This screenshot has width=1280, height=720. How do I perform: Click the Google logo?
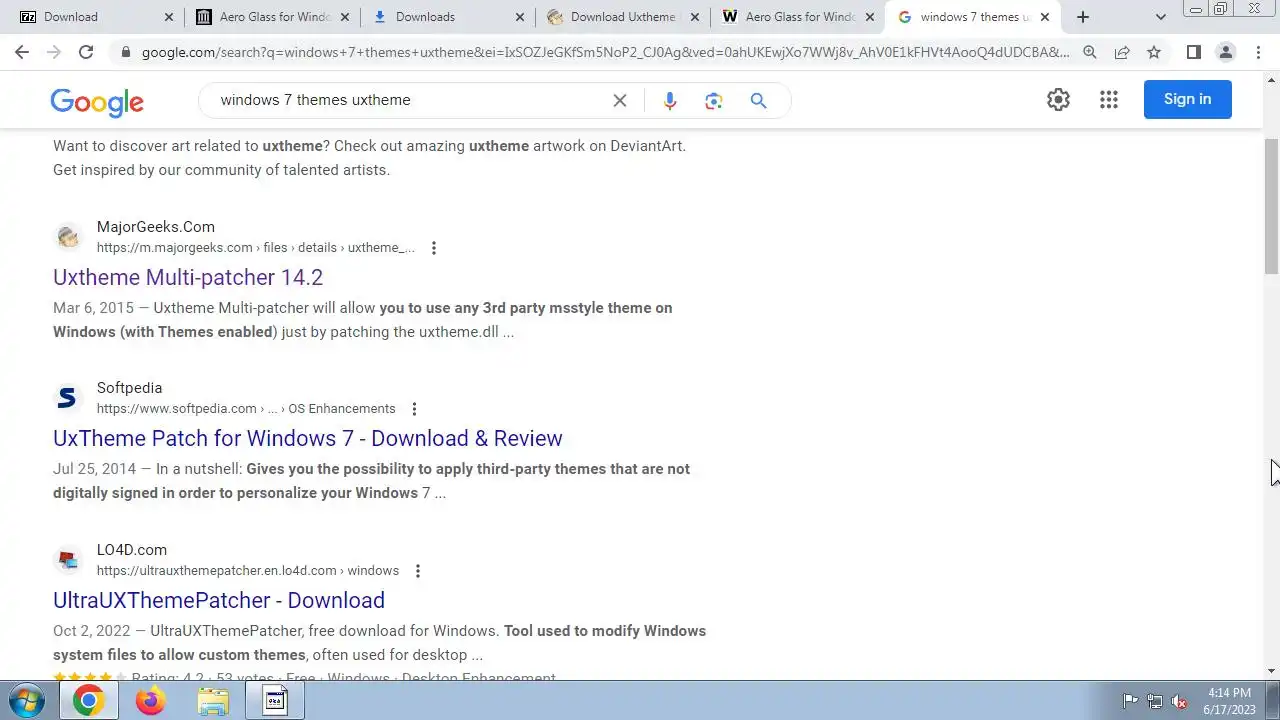[97, 101]
